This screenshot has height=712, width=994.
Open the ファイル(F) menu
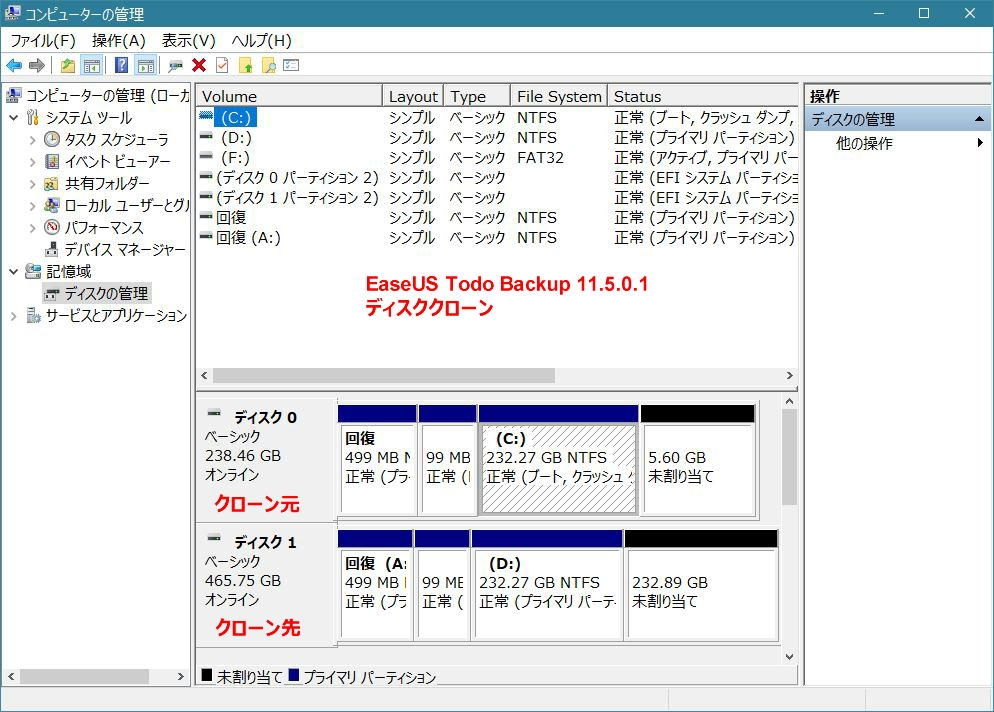pyautogui.click(x=43, y=41)
